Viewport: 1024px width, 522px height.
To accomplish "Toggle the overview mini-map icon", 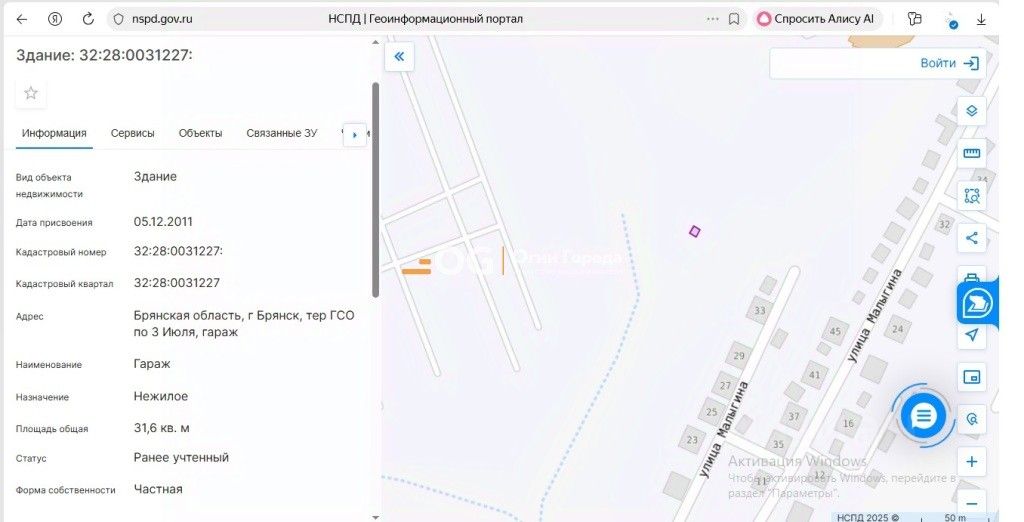I will coord(972,378).
